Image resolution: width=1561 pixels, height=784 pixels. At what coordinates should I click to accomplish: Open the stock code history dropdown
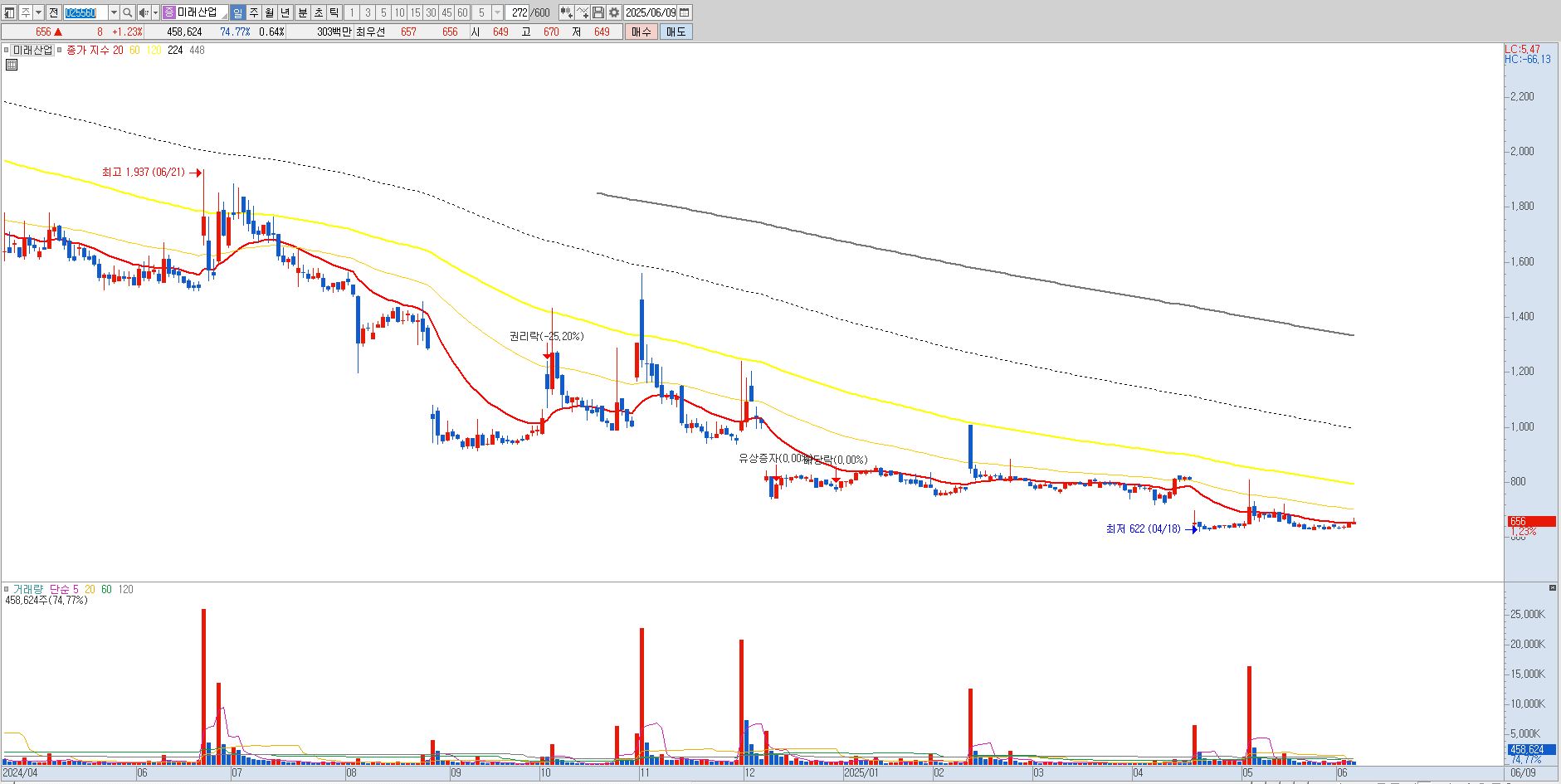(x=115, y=12)
